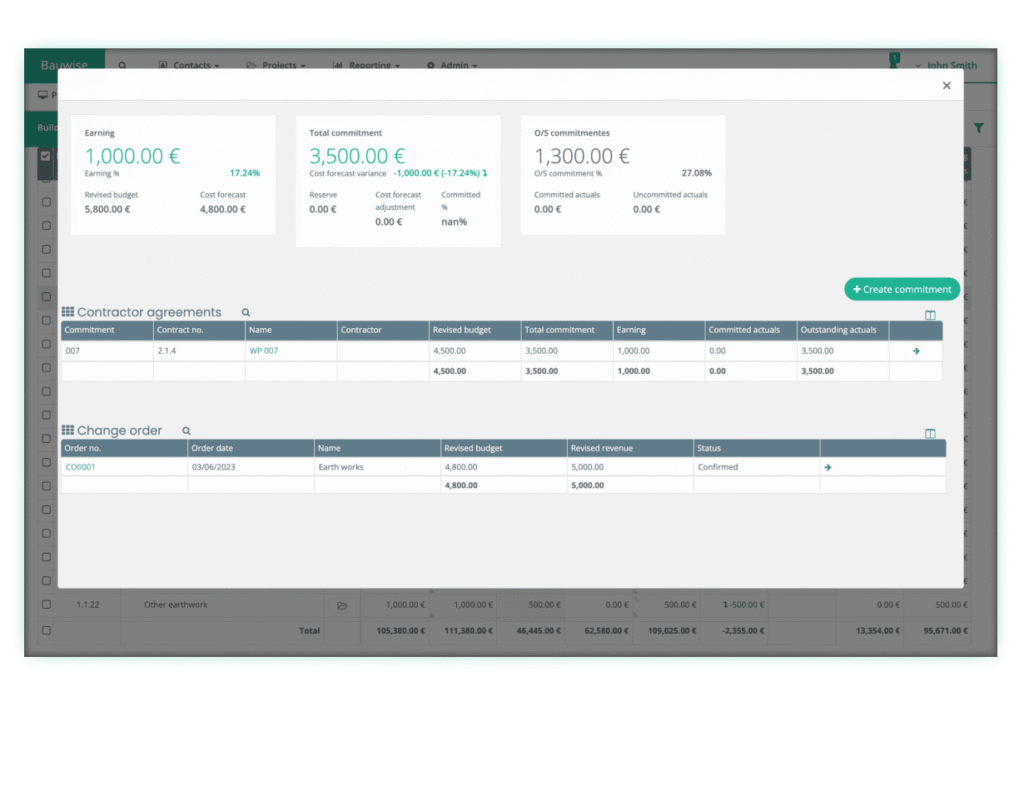Viewport: 1024px width, 801px height.
Task: Search change orders with magnifier icon
Action: point(186,431)
